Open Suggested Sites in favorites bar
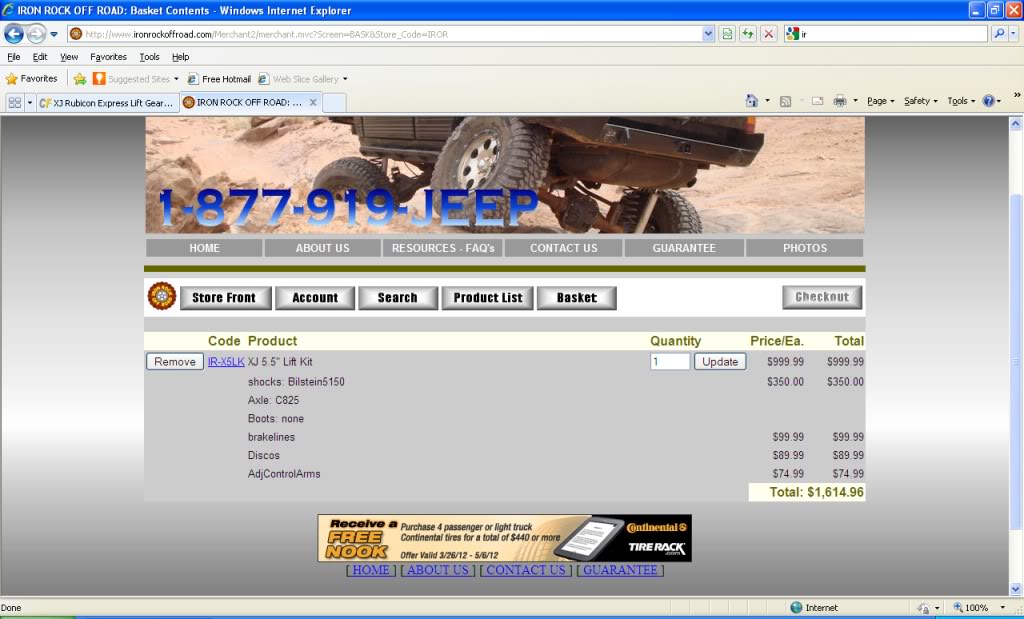Image resolution: width=1024 pixels, height=619 pixels. (x=136, y=79)
